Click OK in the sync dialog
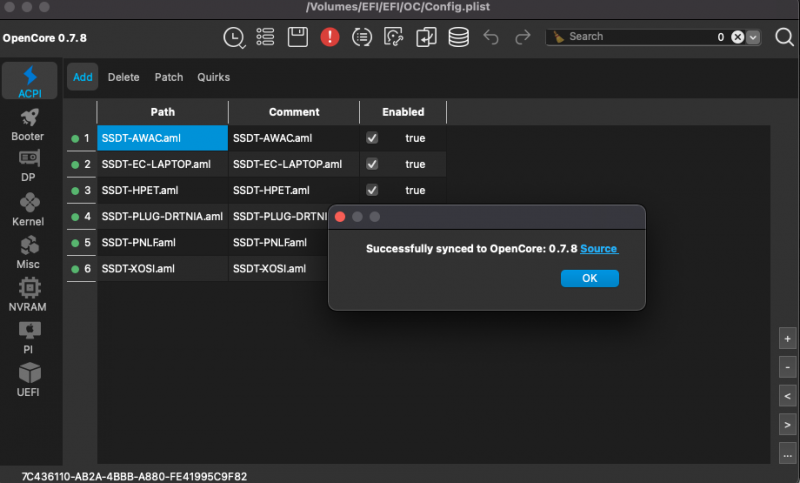The height and width of the screenshot is (483, 800). tap(590, 278)
